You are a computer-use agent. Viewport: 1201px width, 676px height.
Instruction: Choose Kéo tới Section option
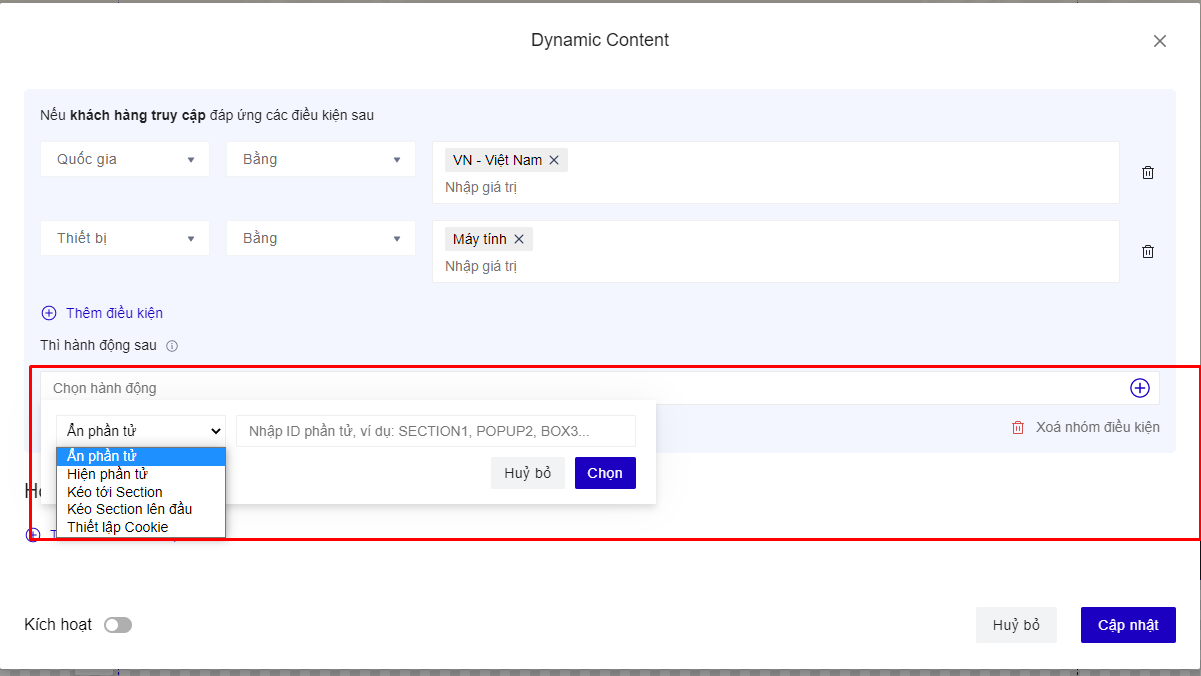click(x=115, y=492)
